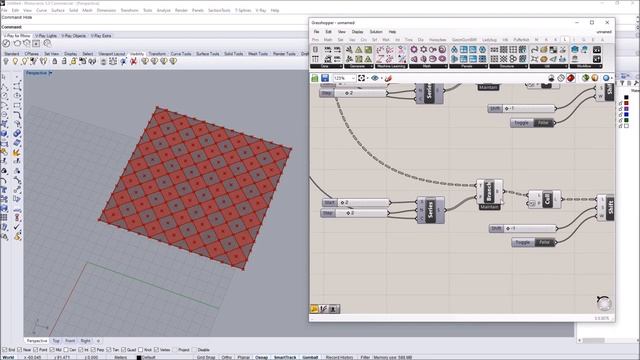This screenshot has height=360, width=640.
Task: Click the black Default layer swatch in the status bar
Action: point(139,358)
